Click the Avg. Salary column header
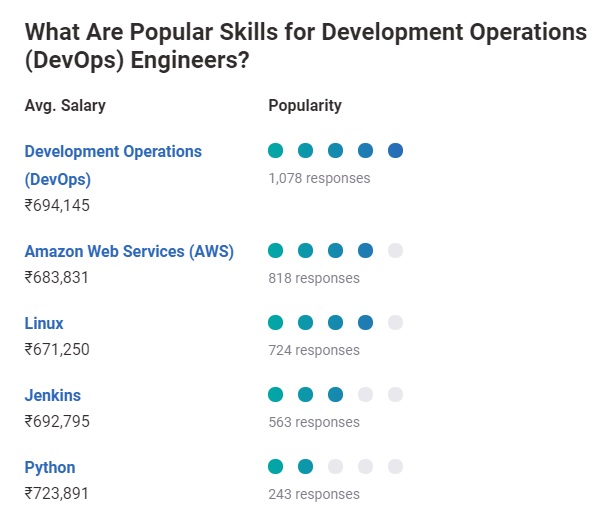Image resolution: width=611 pixels, height=521 pixels. (x=65, y=106)
